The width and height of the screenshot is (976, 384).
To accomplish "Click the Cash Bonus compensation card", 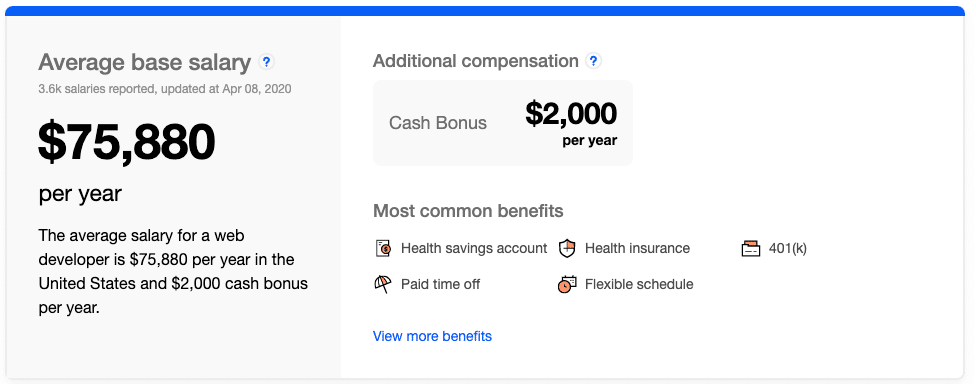I will point(503,123).
